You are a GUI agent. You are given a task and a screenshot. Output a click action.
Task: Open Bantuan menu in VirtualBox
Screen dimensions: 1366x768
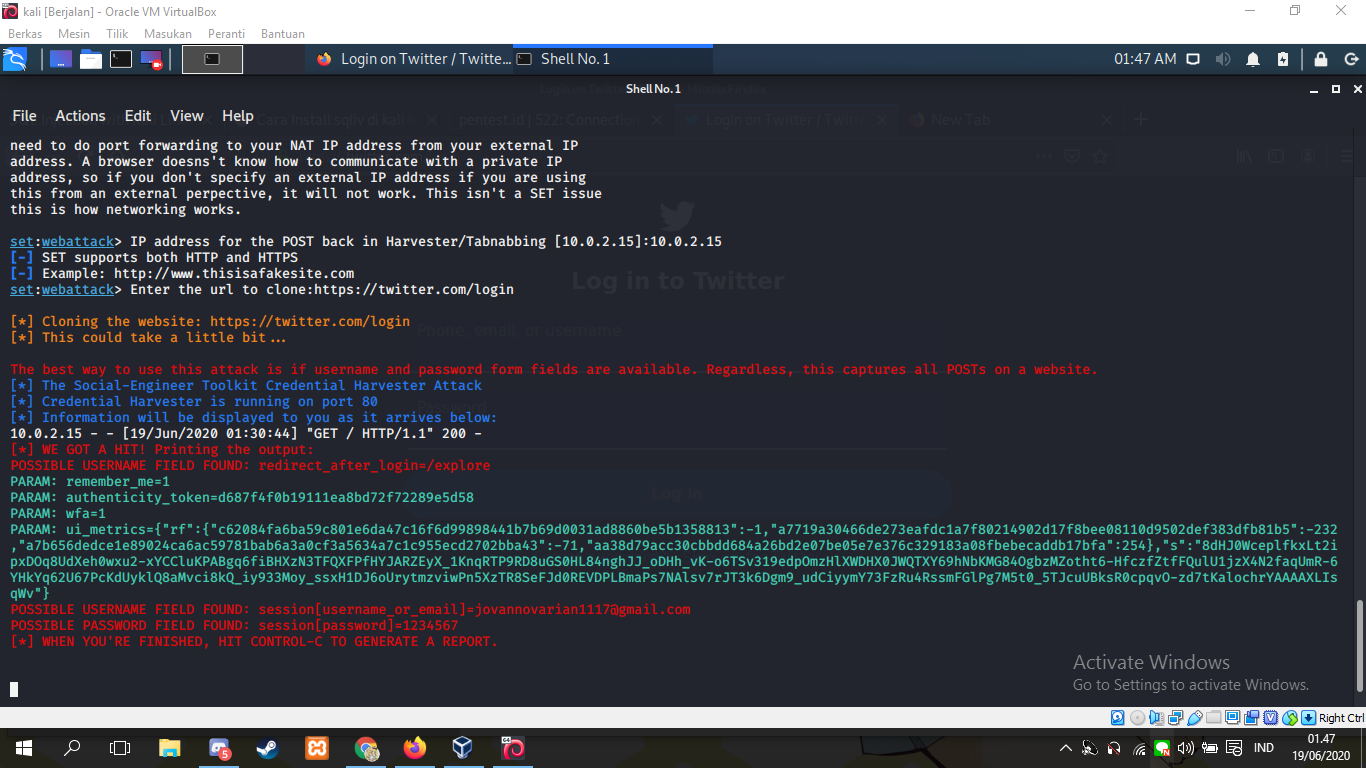click(x=283, y=34)
